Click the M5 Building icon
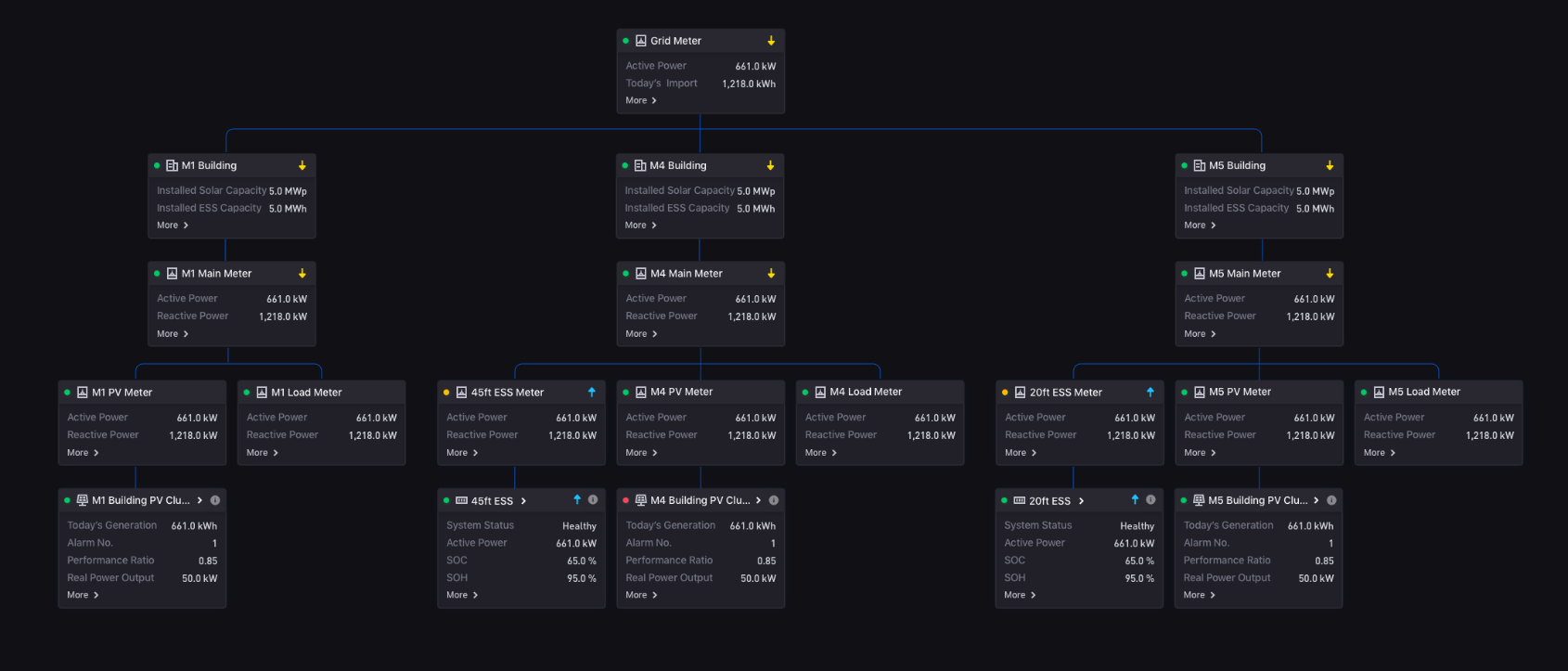Screen dimensions: 1568x671 (1200, 165)
